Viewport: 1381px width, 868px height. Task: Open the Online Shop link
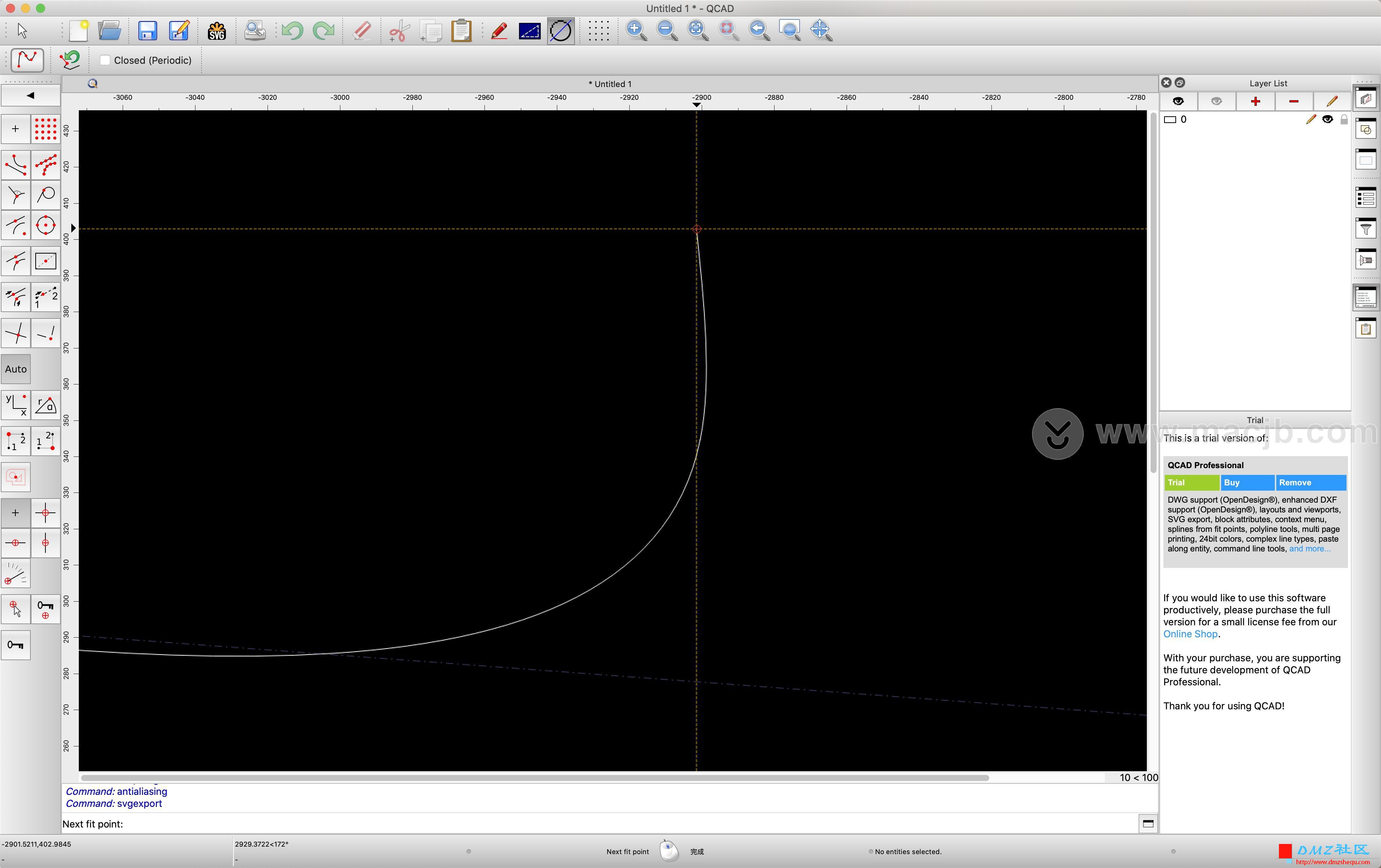pos(1190,634)
